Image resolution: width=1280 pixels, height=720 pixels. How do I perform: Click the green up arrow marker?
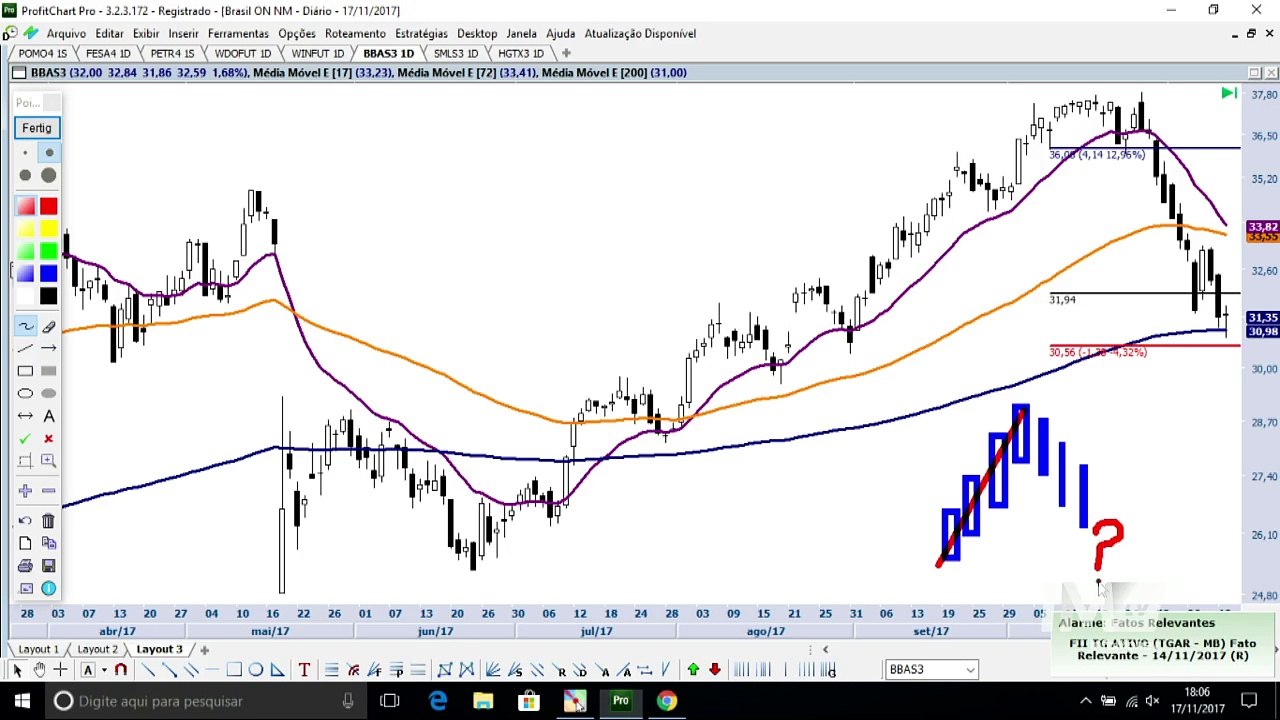point(693,670)
